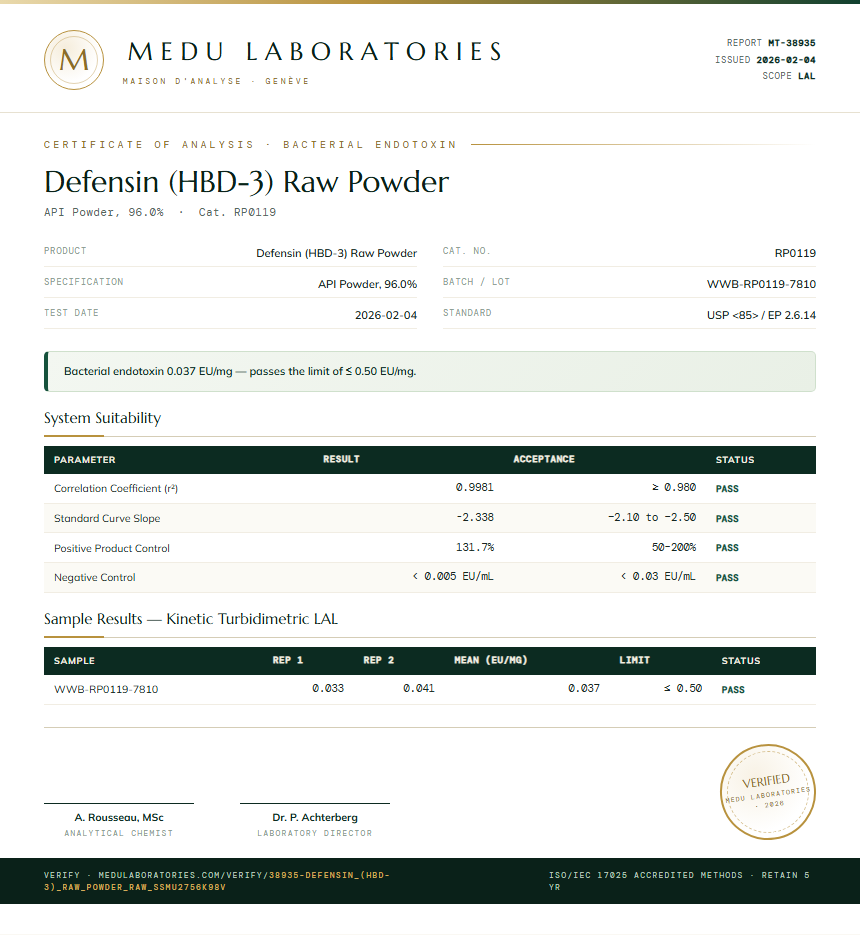Click the System Suitability section heading
This screenshot has height=935, width=860.
point(103,418)
